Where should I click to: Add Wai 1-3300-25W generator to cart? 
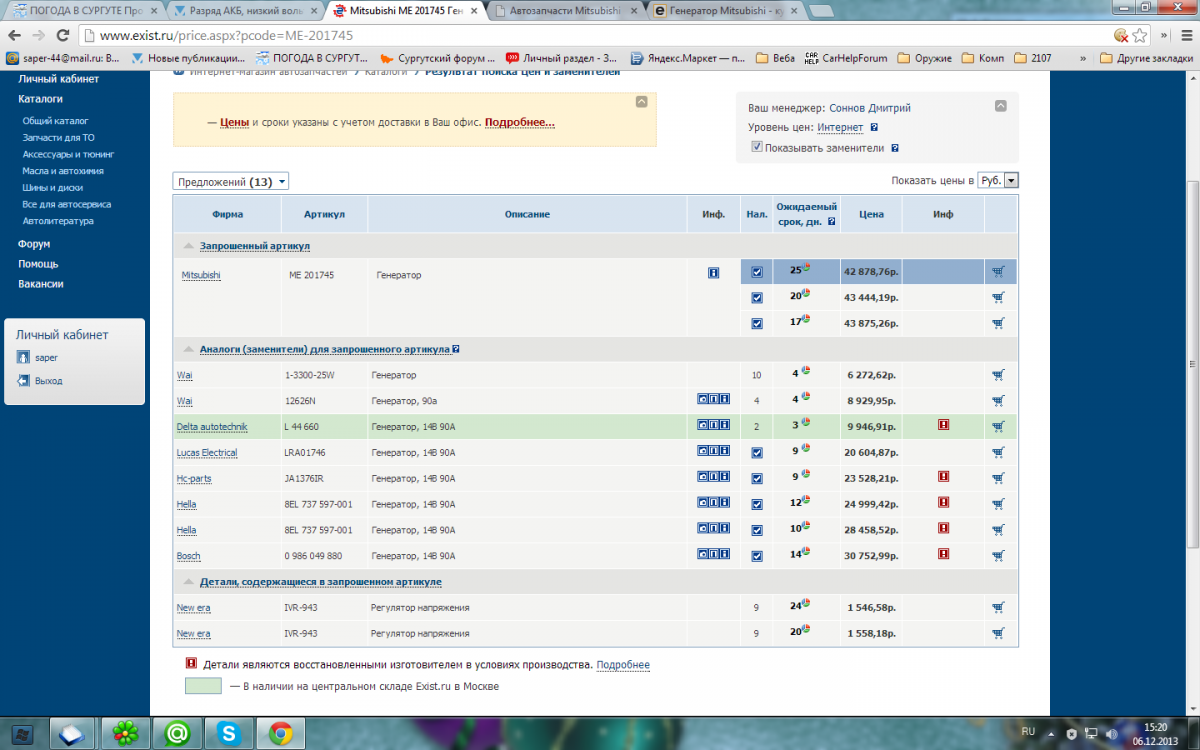[998, 375]
